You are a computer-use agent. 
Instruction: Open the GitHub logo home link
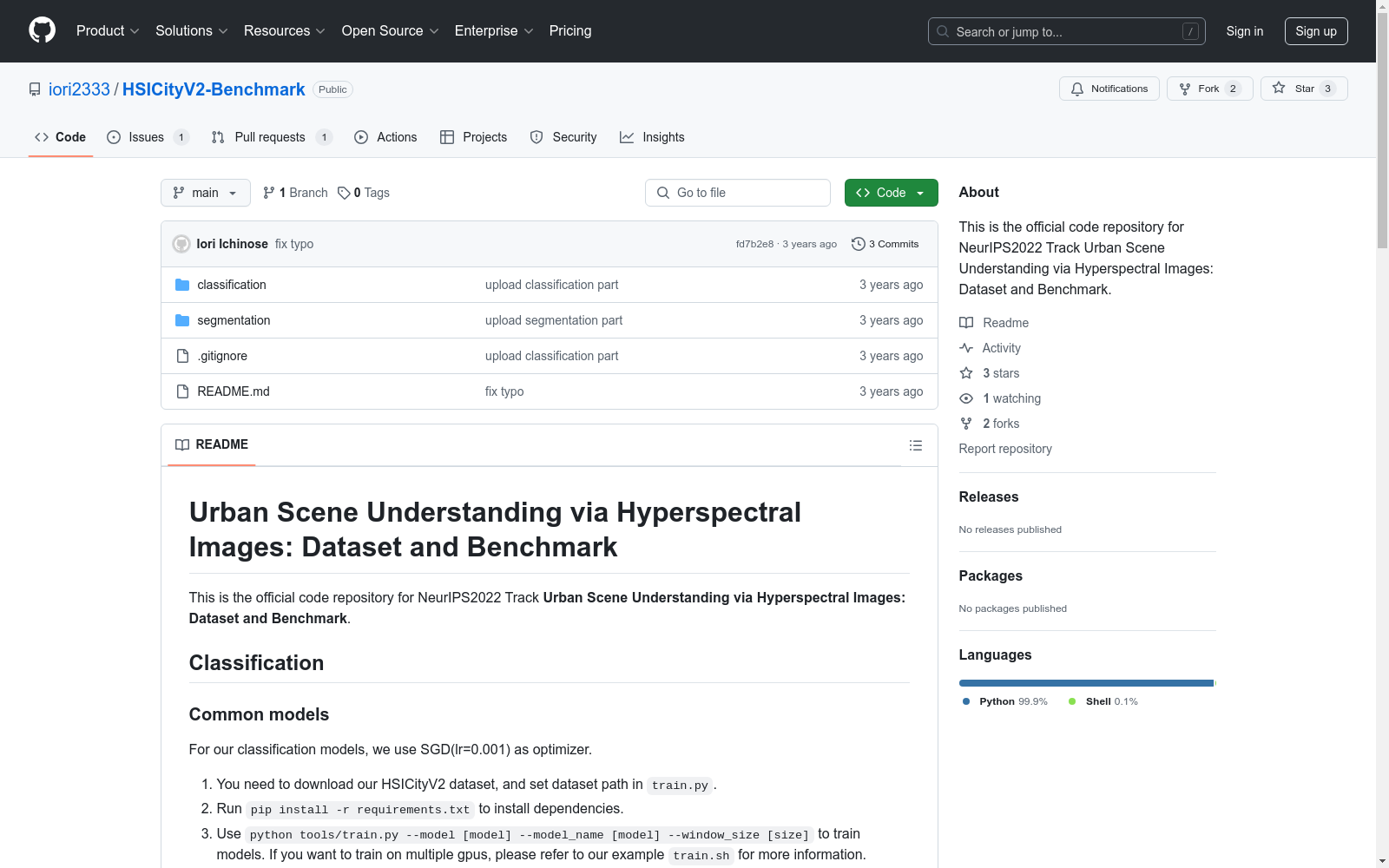tap(42, 30)
